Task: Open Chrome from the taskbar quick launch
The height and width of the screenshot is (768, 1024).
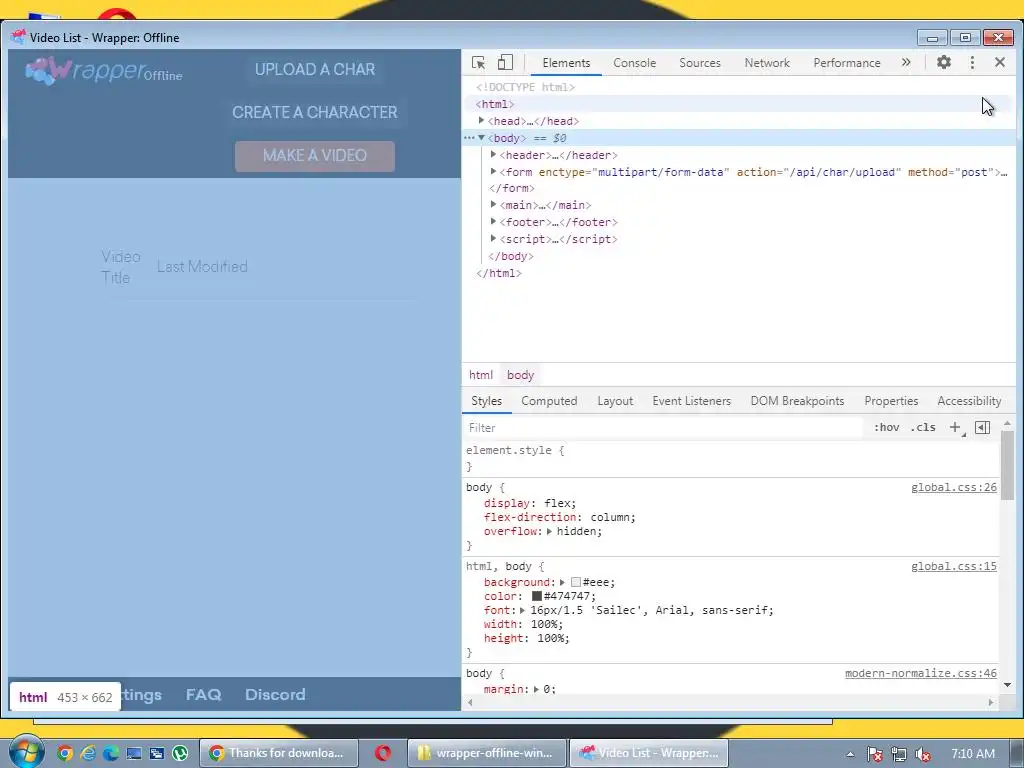Action: [x=65, y=753]
